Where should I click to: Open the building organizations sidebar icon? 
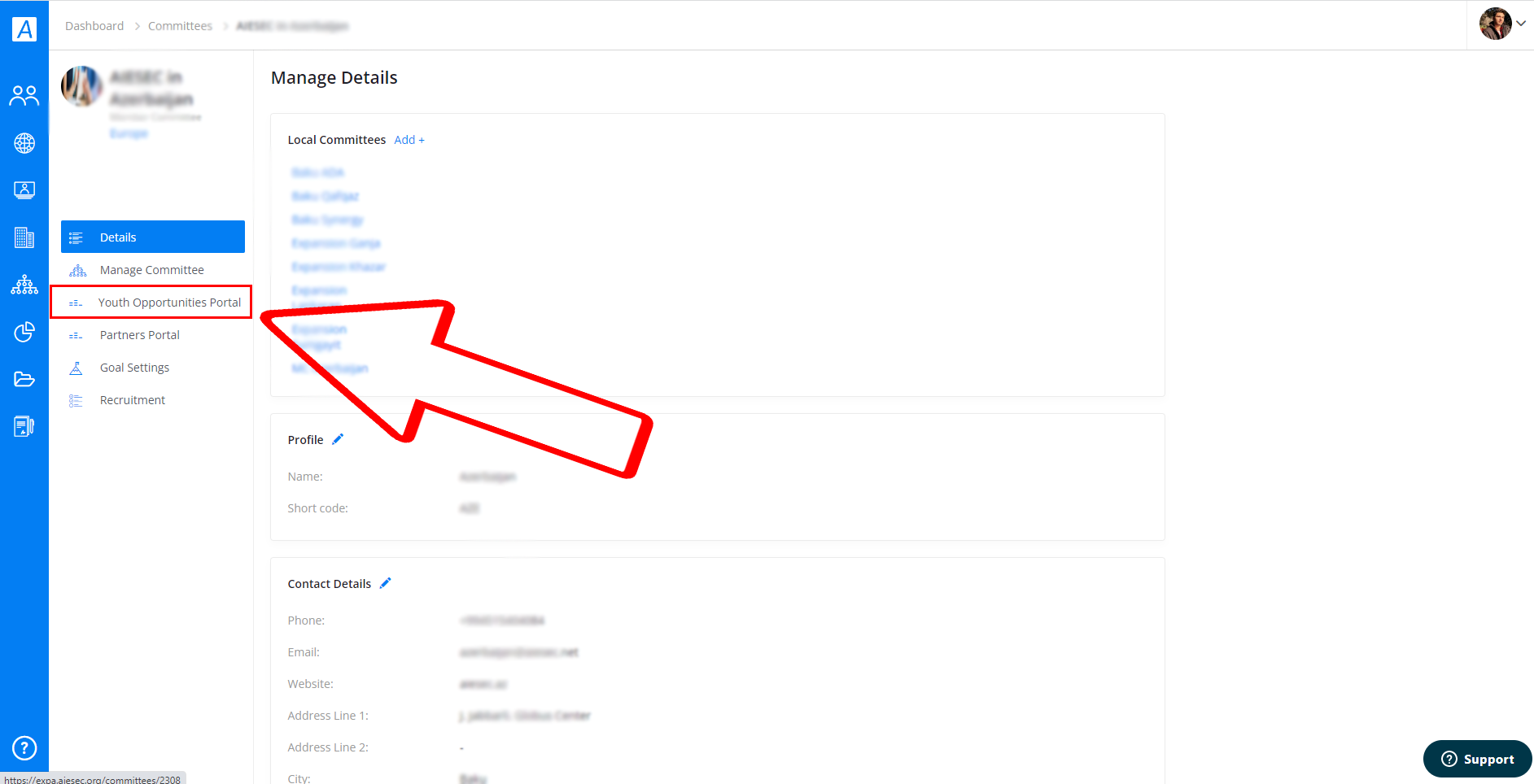coord(24,237)
